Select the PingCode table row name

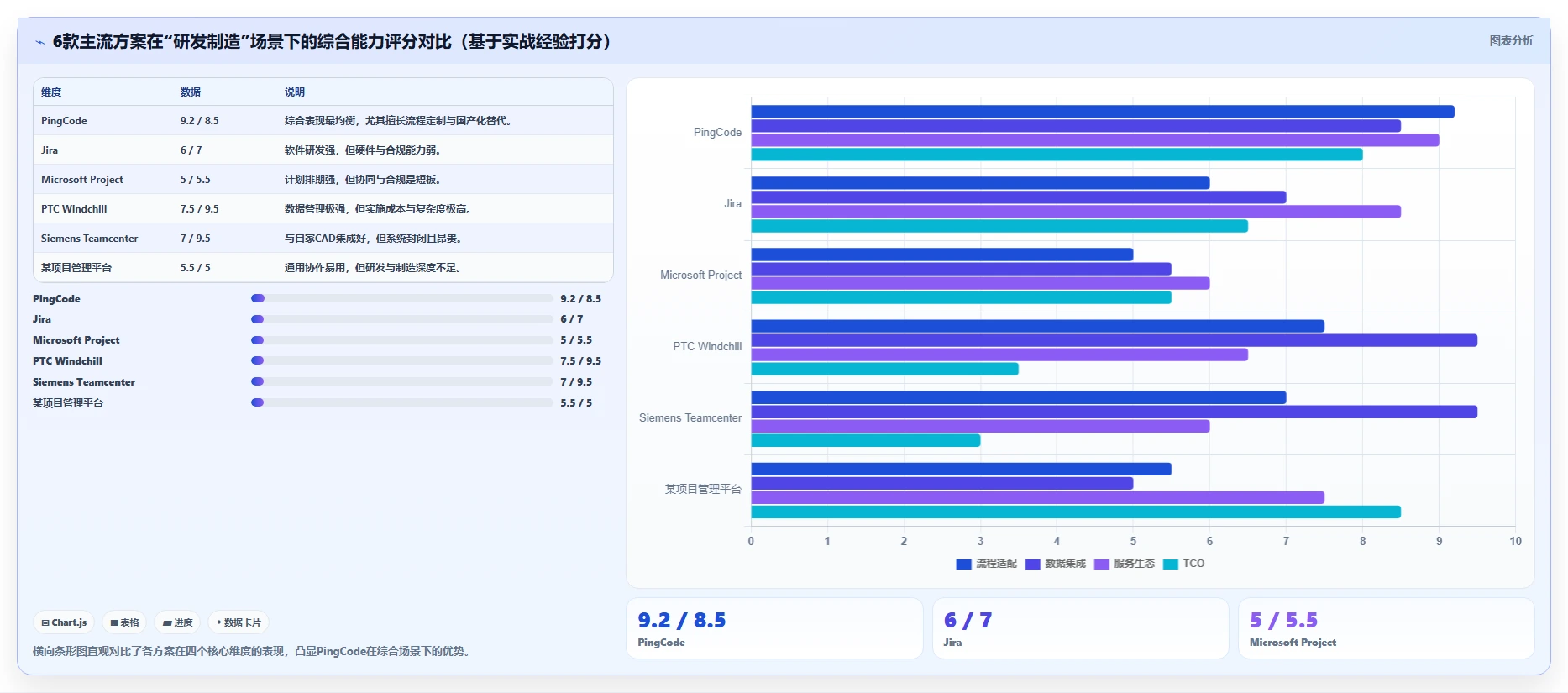click(64, 121)
